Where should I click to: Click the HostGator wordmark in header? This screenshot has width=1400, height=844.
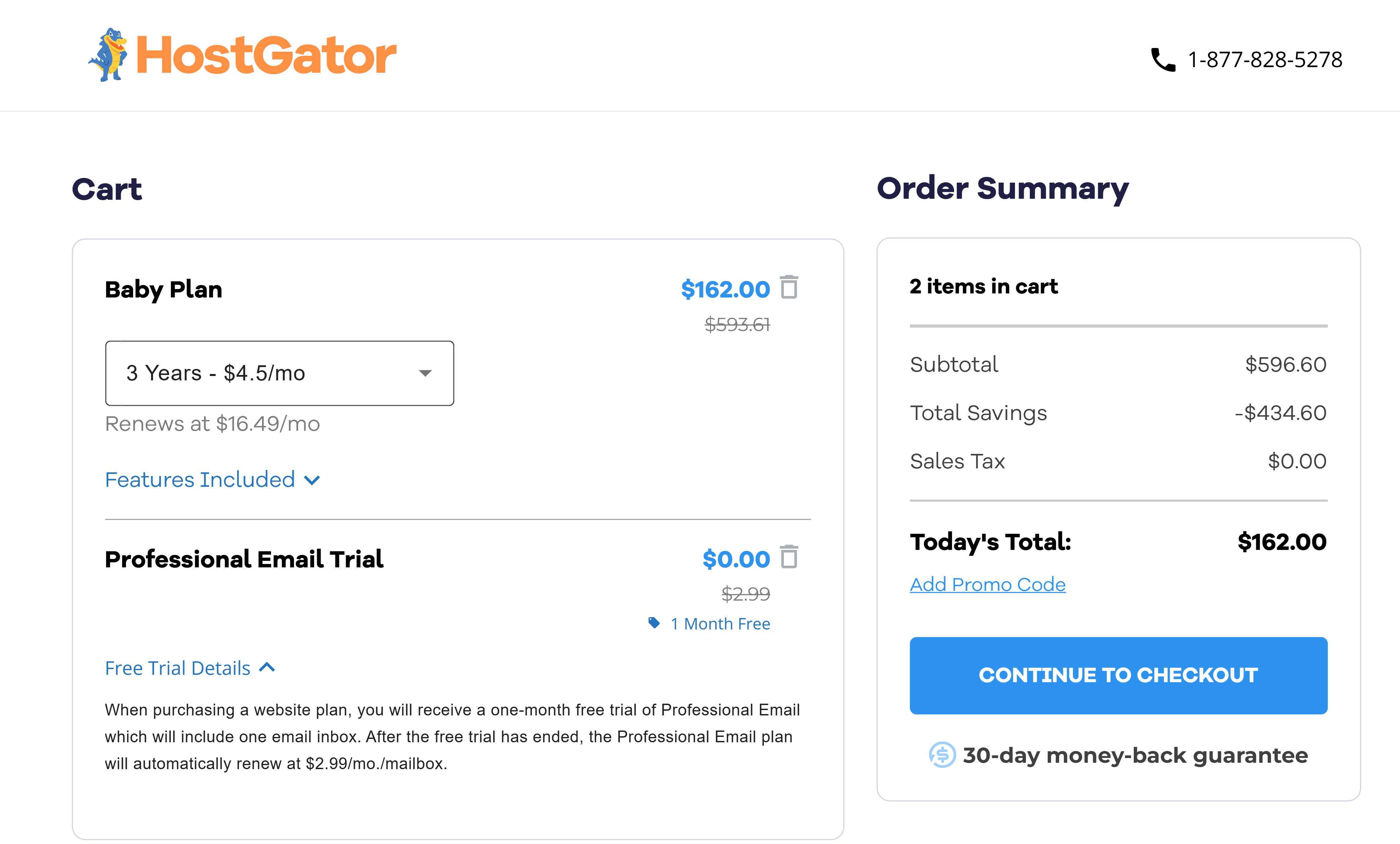[x=266, y=56]
